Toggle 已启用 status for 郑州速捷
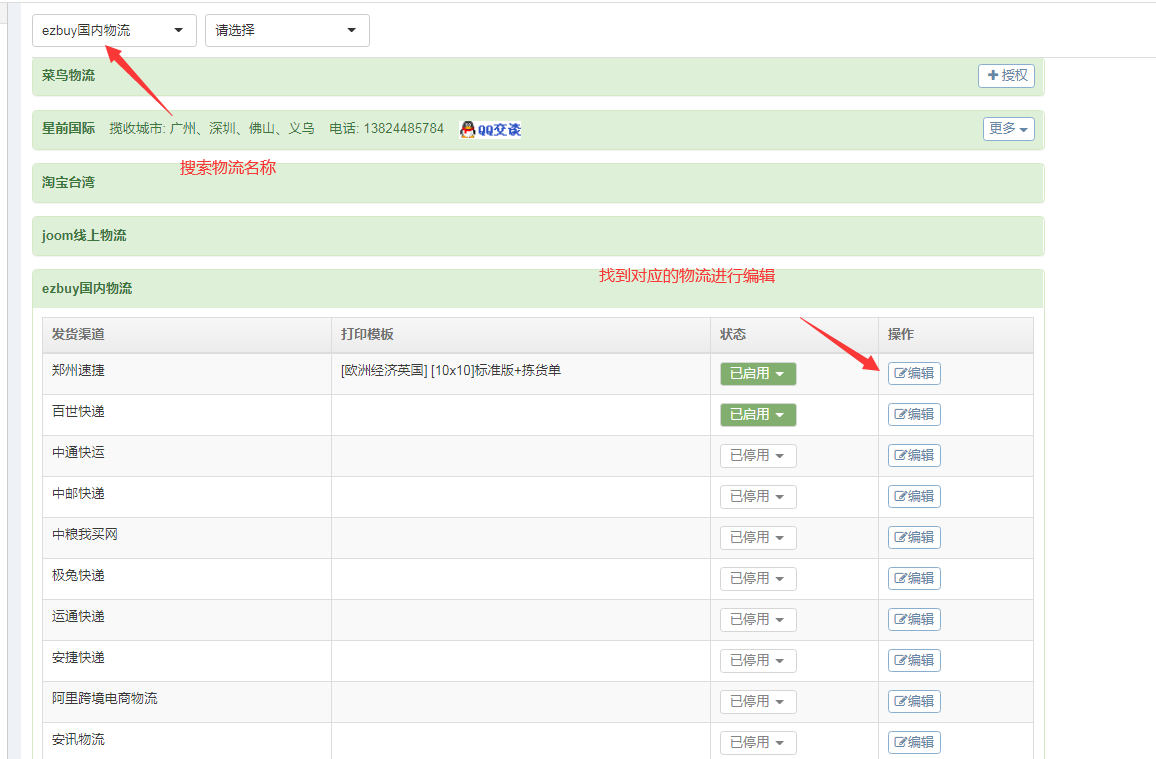 point(758,373)
